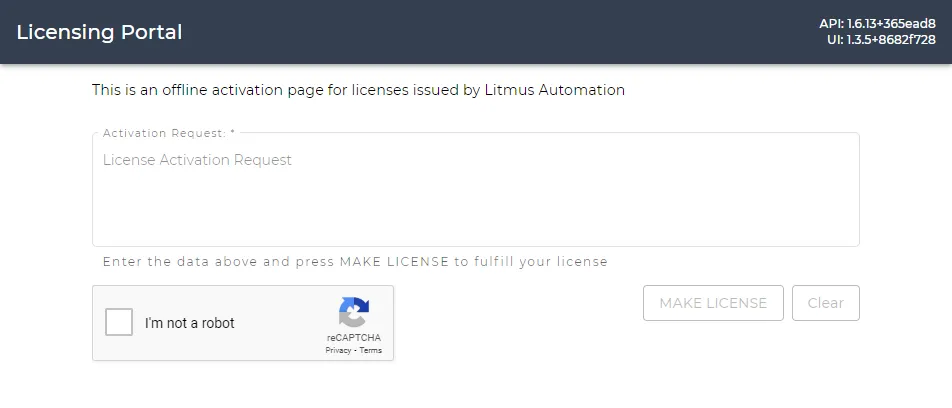The height and width of the screenshot is (408, 952).
Task: Click the reCAPTCHA logo icon
Action: coord(354,312)
